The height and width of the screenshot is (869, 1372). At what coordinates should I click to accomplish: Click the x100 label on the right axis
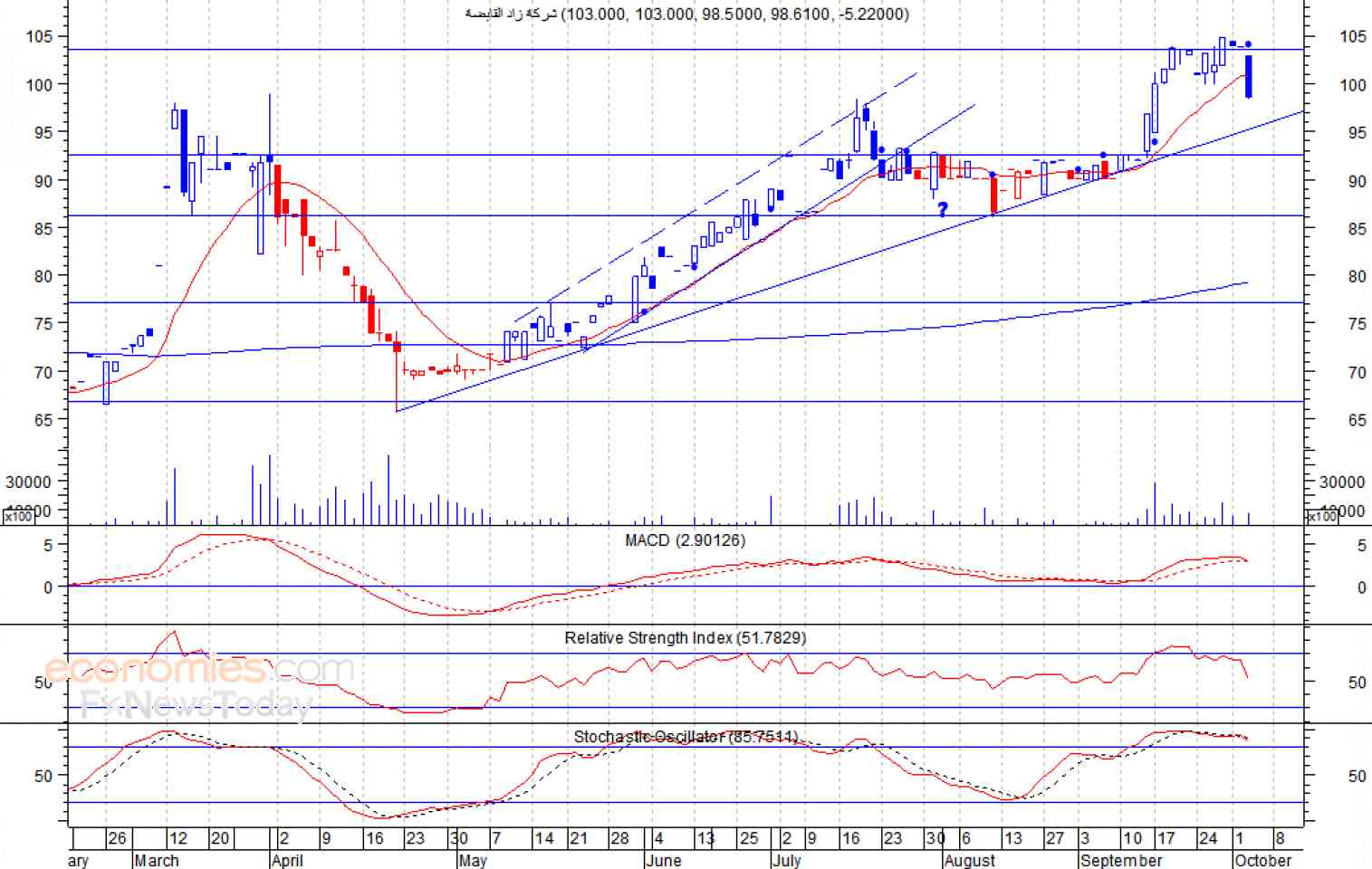1322,517
